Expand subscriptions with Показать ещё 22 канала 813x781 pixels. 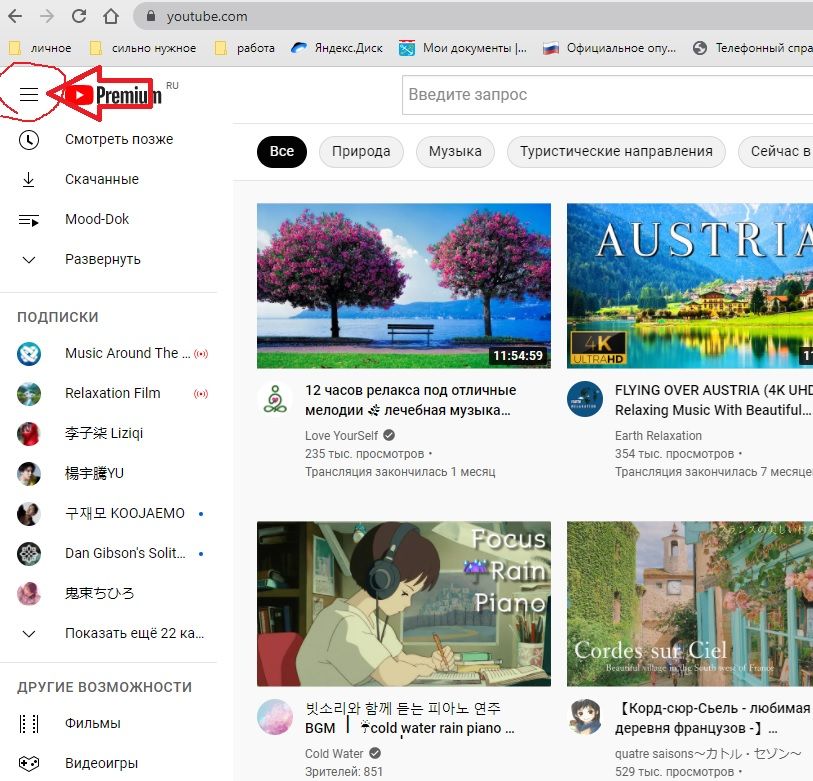point(134,633)
